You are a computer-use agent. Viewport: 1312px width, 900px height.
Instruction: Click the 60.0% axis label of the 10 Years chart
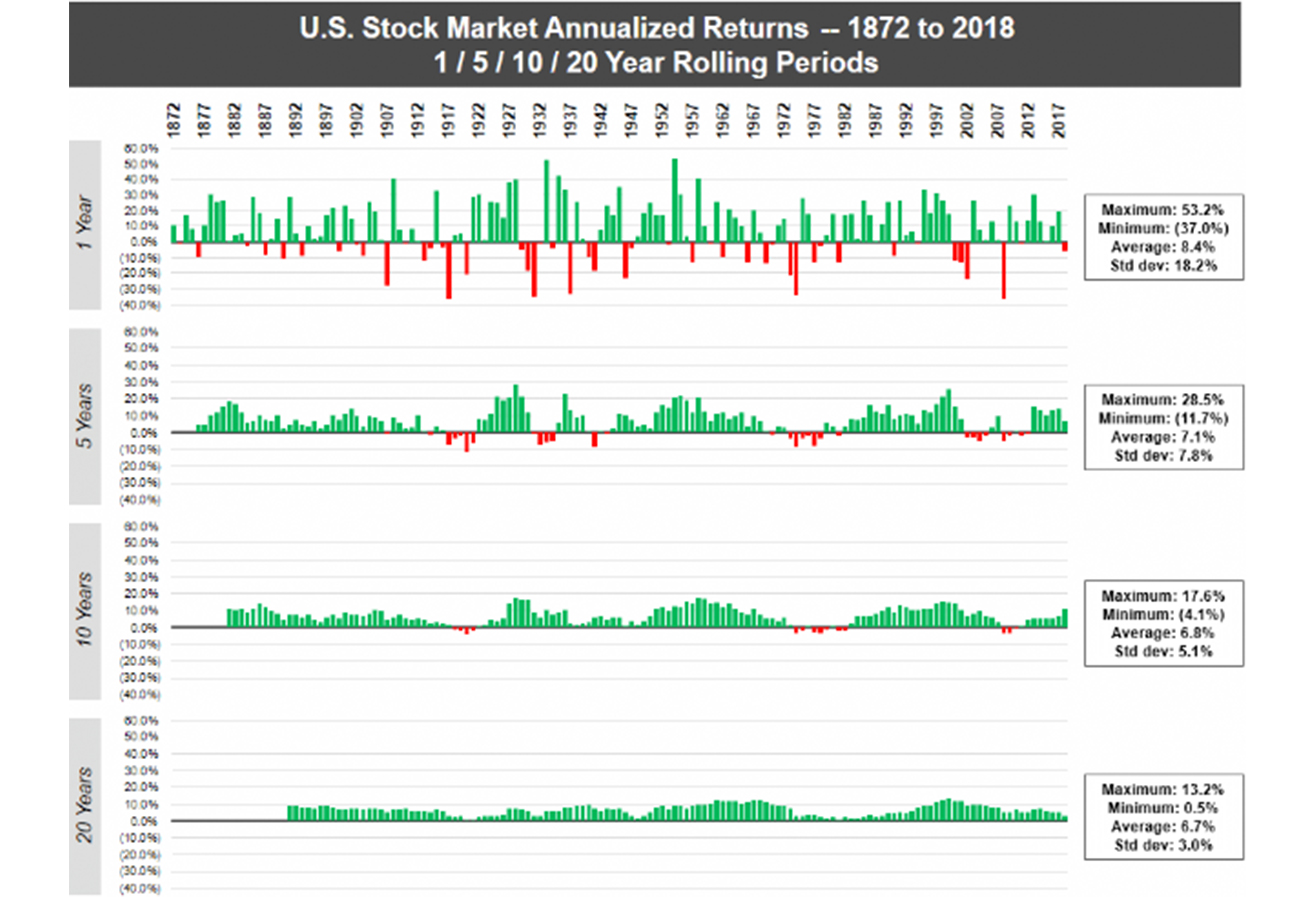[139, 526]
